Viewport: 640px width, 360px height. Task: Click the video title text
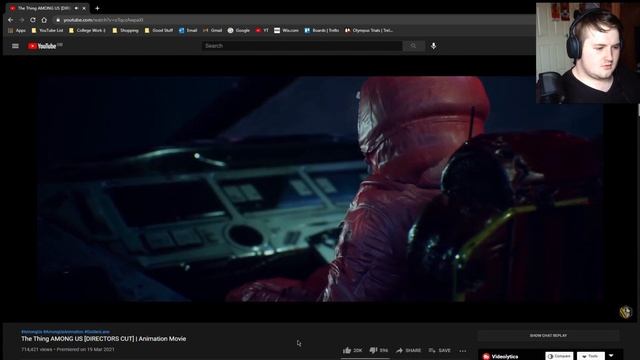(x=104, y=339)
